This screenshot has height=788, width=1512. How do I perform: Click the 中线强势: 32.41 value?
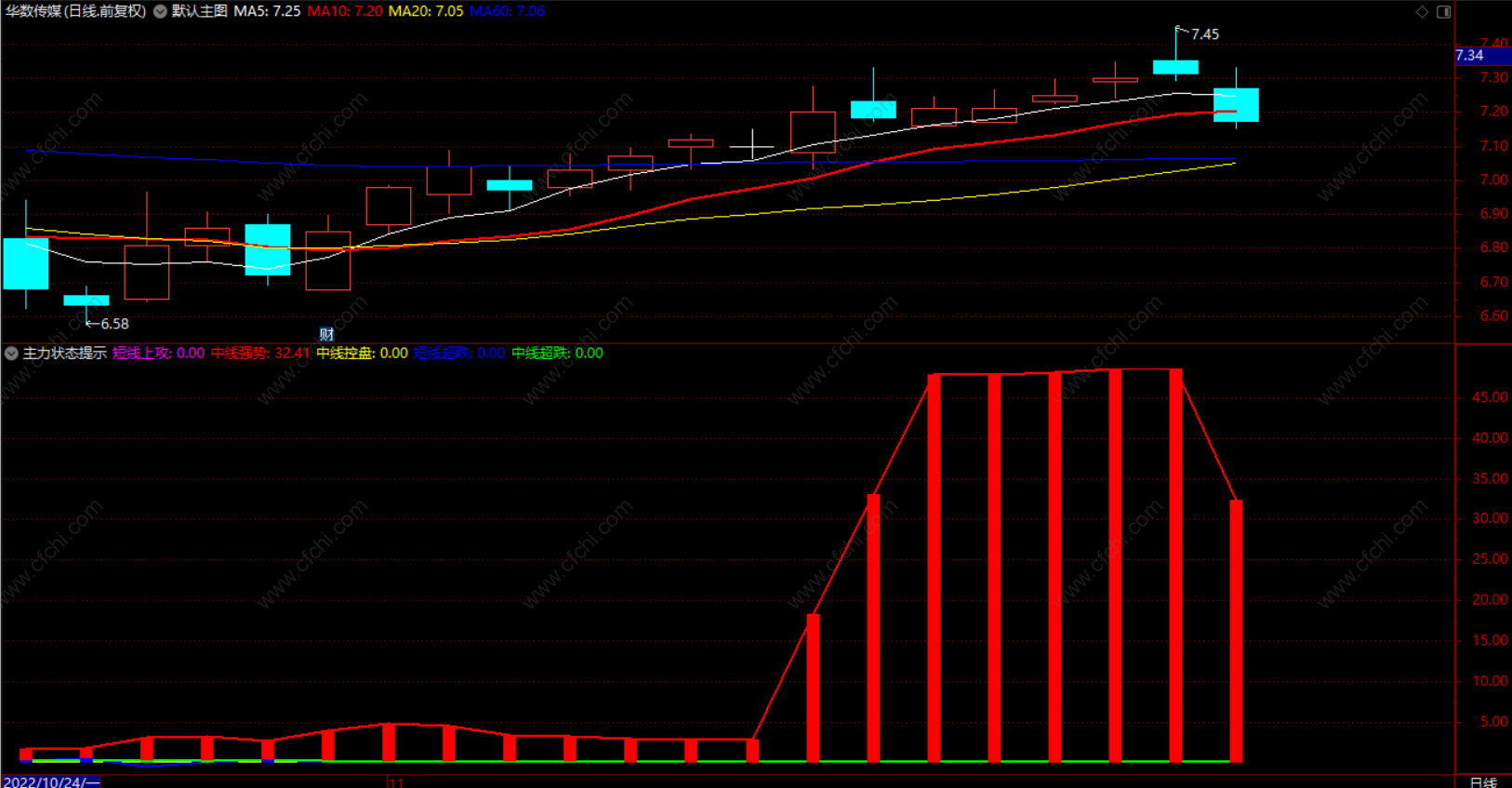(260, 354)
